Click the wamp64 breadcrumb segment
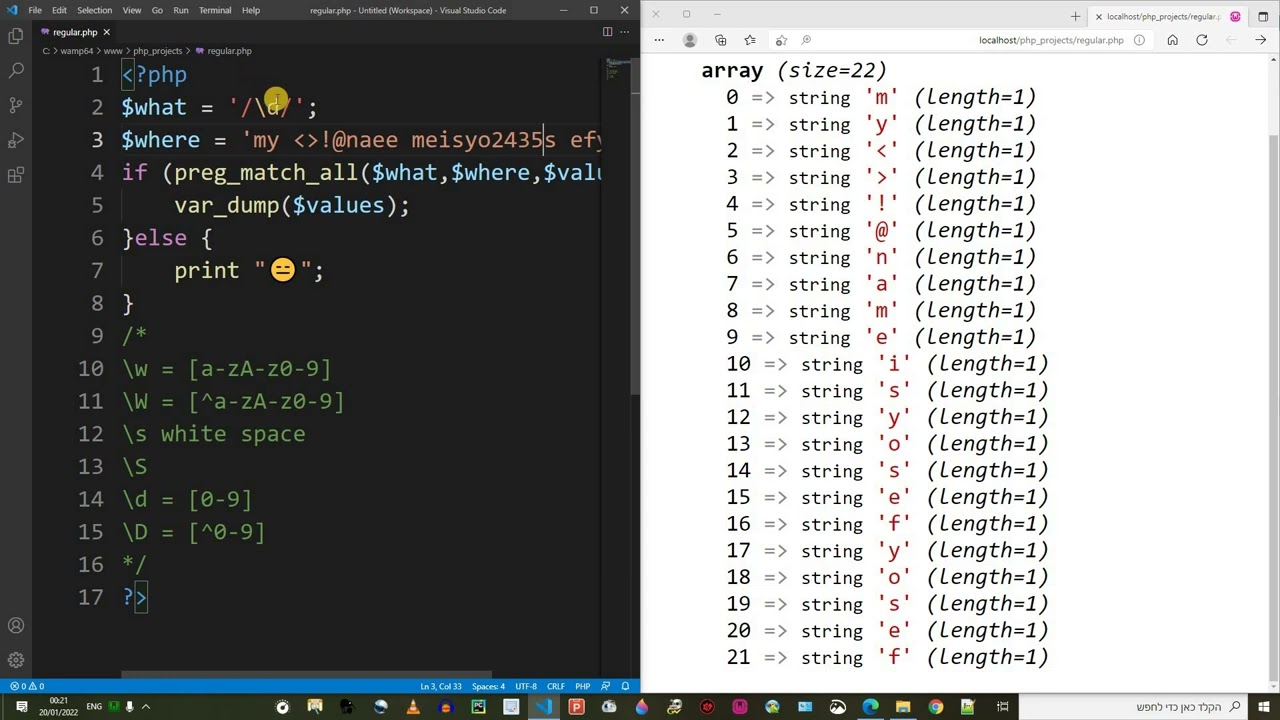Image resolution: width=1280 pixels, height=720 pixels. click(76, 51)
